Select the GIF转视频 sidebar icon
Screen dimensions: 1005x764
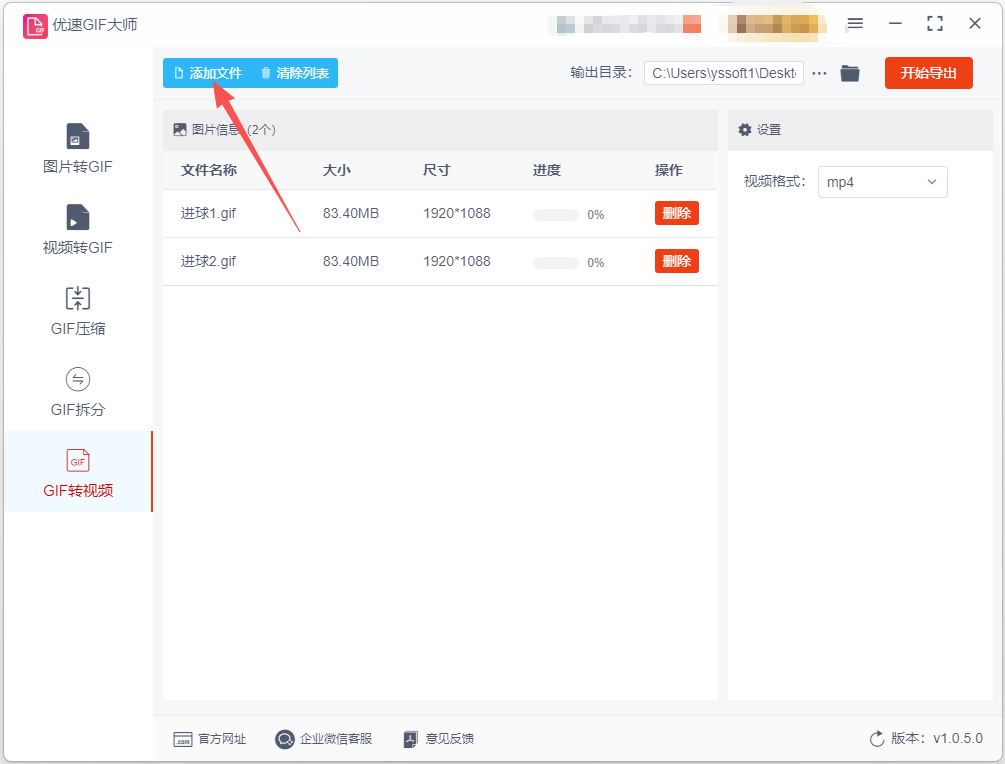[x=78, y=460]
